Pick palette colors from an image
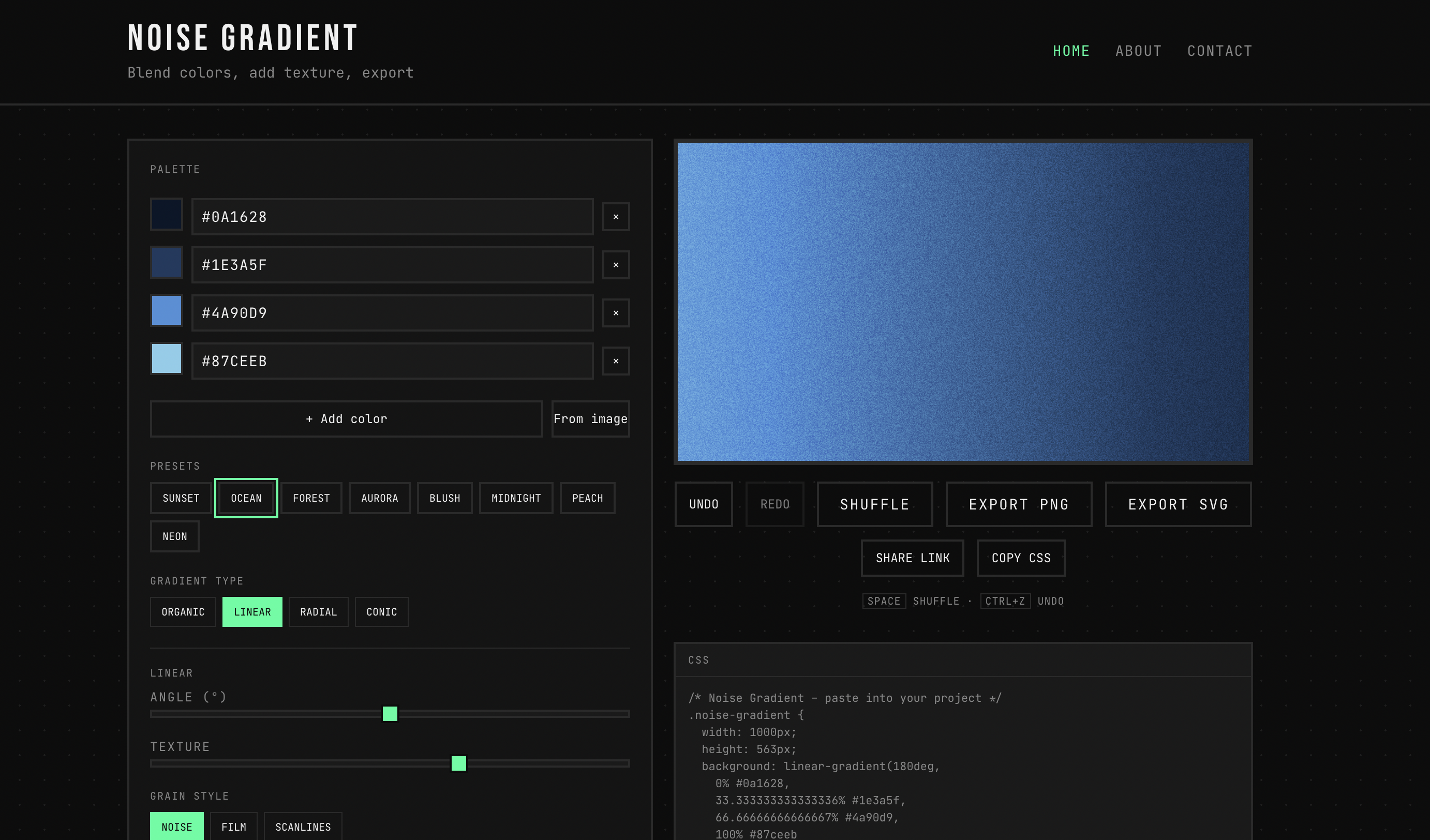 [590, 419]
